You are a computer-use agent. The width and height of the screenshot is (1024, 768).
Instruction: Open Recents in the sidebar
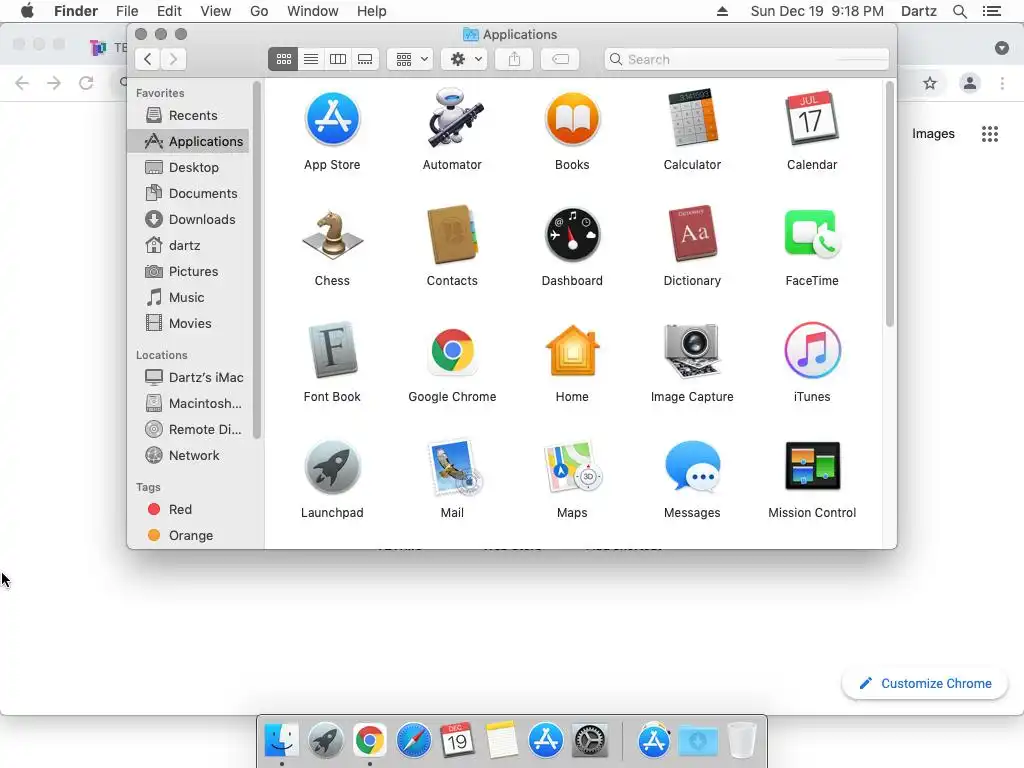(x=188, y=116)
